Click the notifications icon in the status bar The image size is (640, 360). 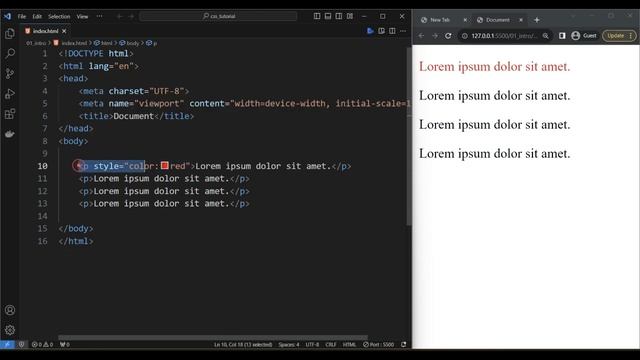(x=404, y=344)
